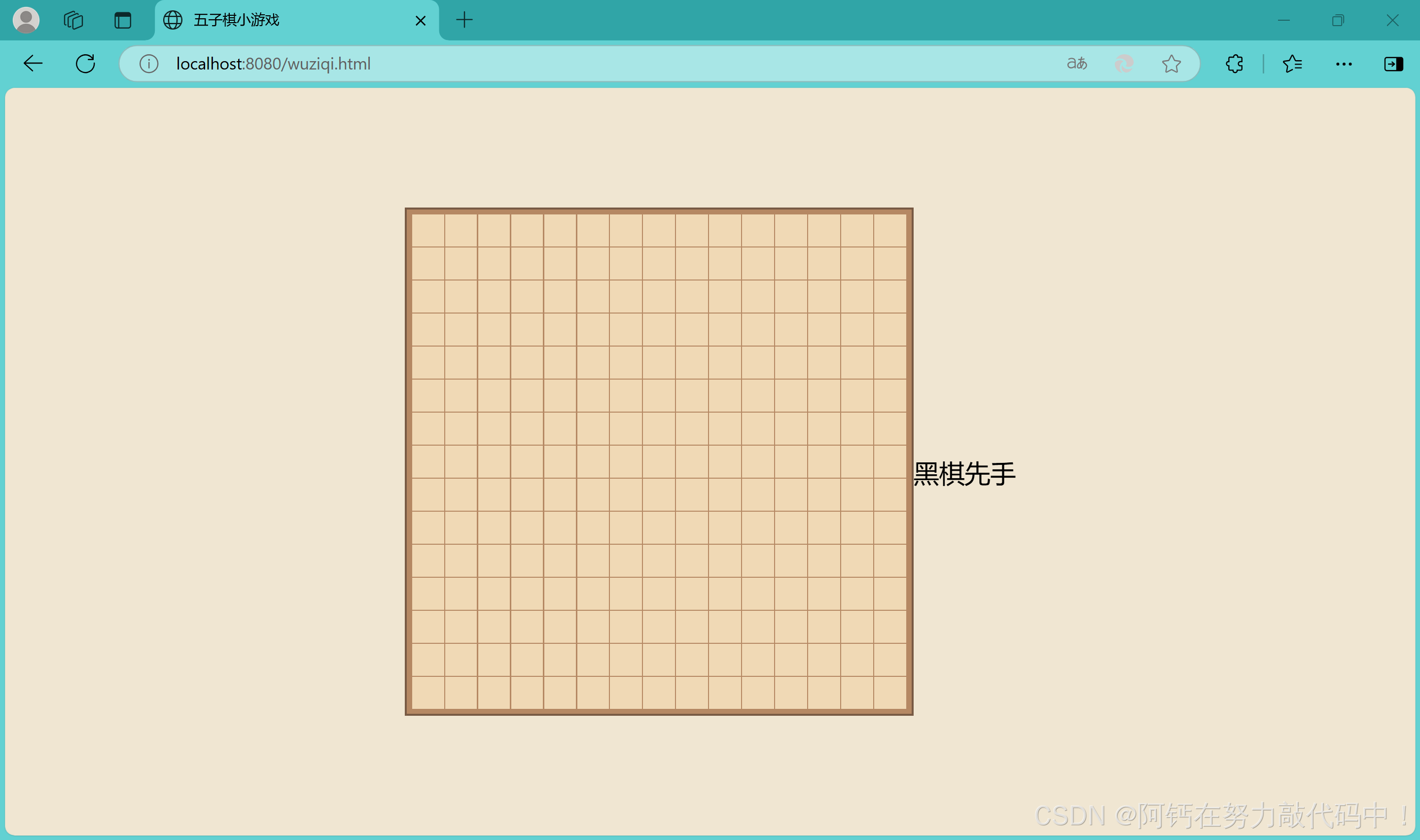Click the browser back arrow button

[33, 64]
